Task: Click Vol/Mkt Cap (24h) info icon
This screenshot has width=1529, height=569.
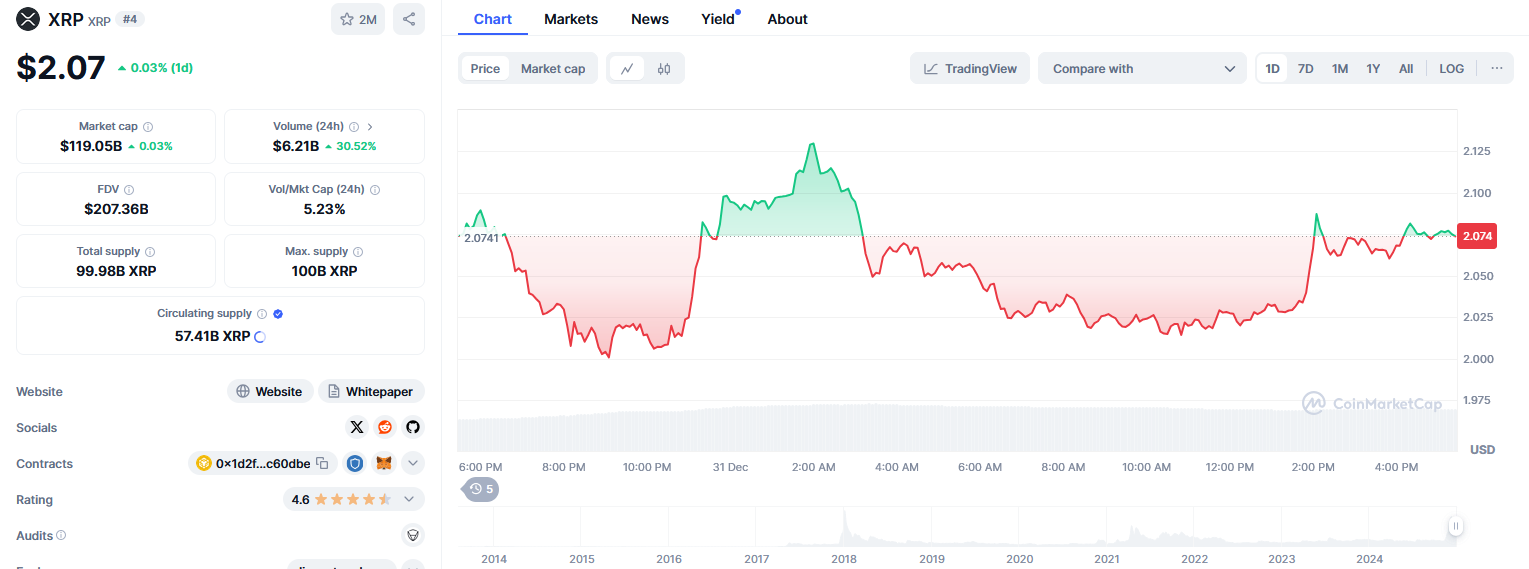Action: tap(375, 189)
